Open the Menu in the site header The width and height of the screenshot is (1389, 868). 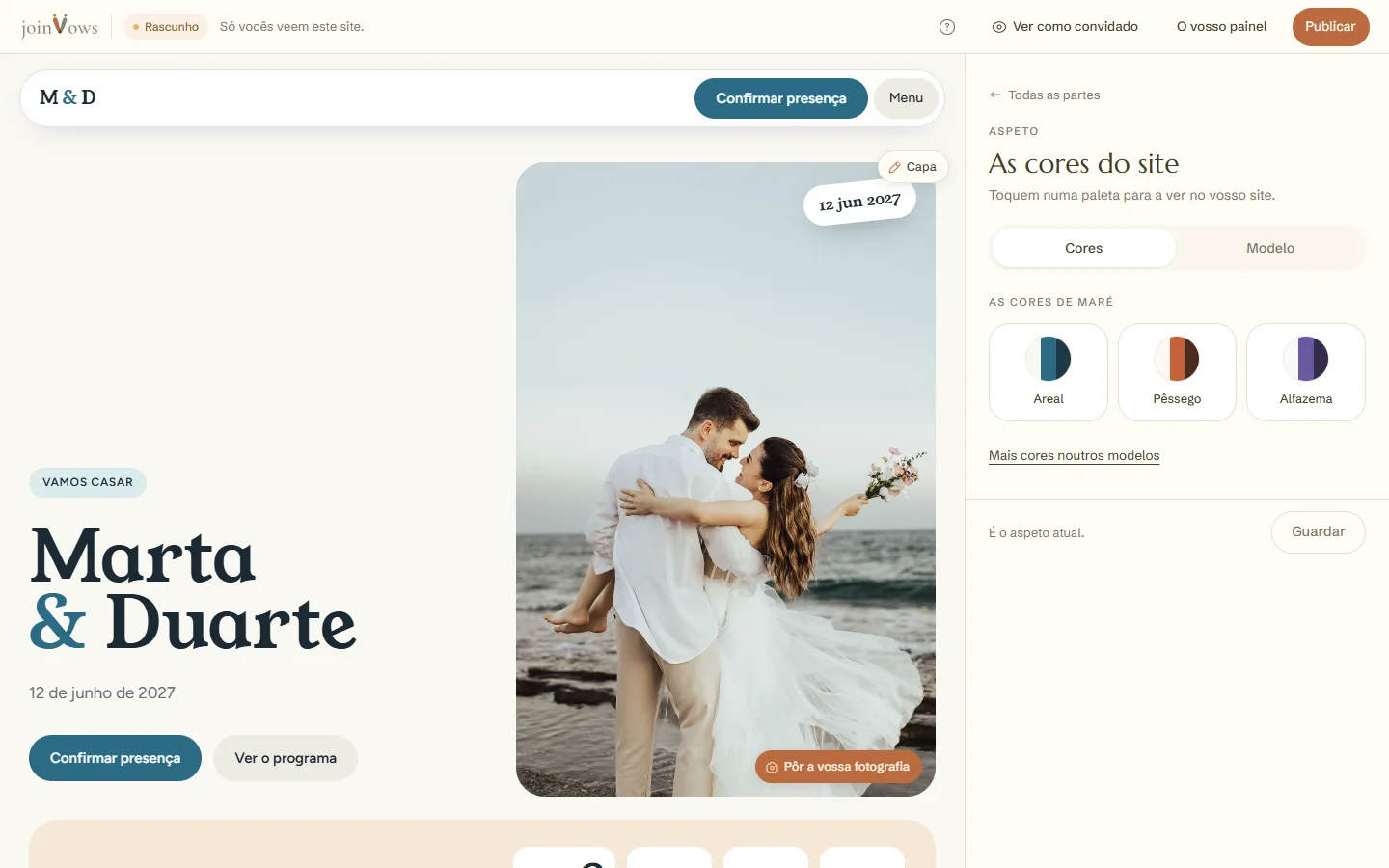[906, 98]
